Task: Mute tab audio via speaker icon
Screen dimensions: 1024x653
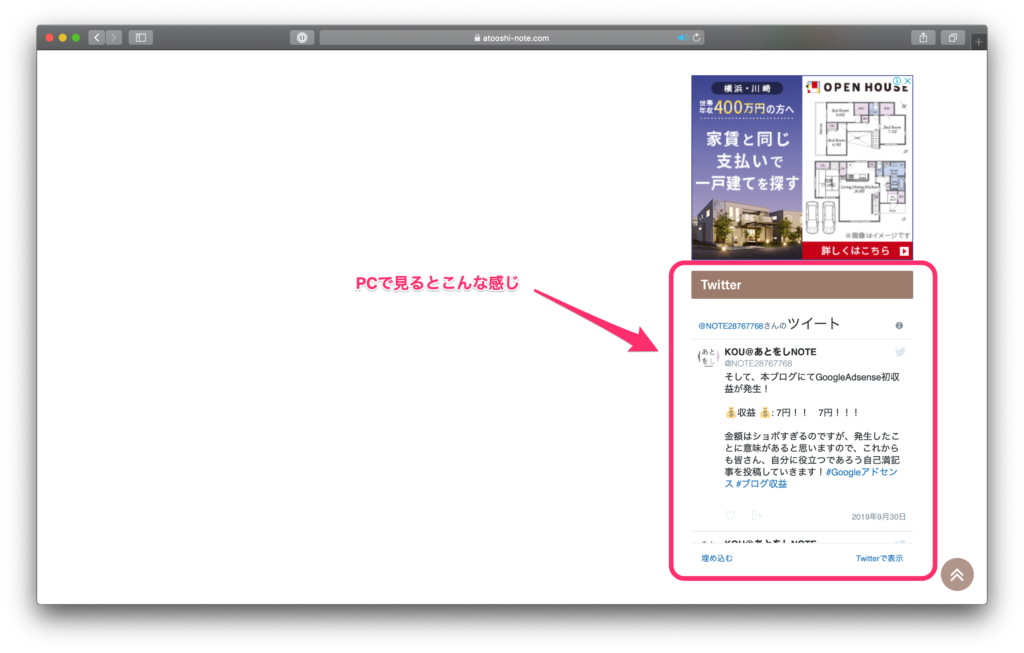Action: [681, 38]
